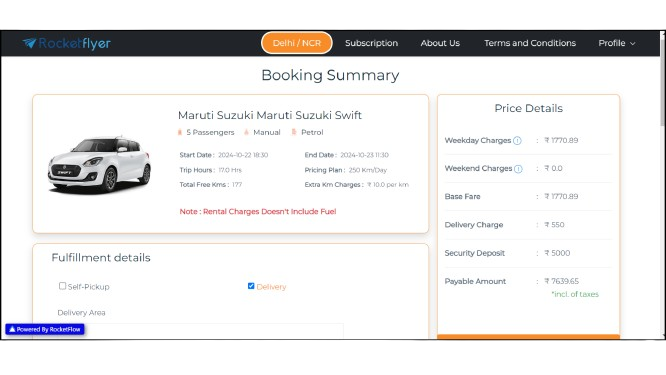Click the Base Fare label

click(x=462, y=197)
